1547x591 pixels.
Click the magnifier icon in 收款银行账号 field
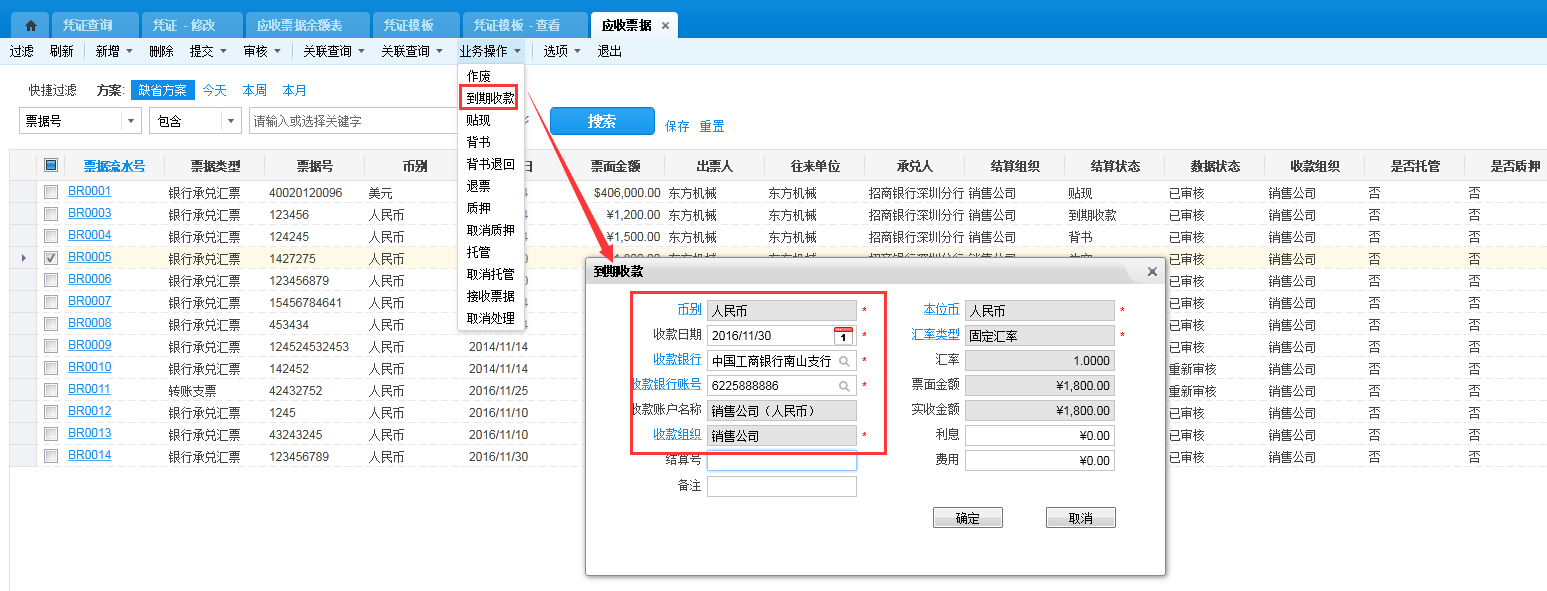click(x=844, y=386)
